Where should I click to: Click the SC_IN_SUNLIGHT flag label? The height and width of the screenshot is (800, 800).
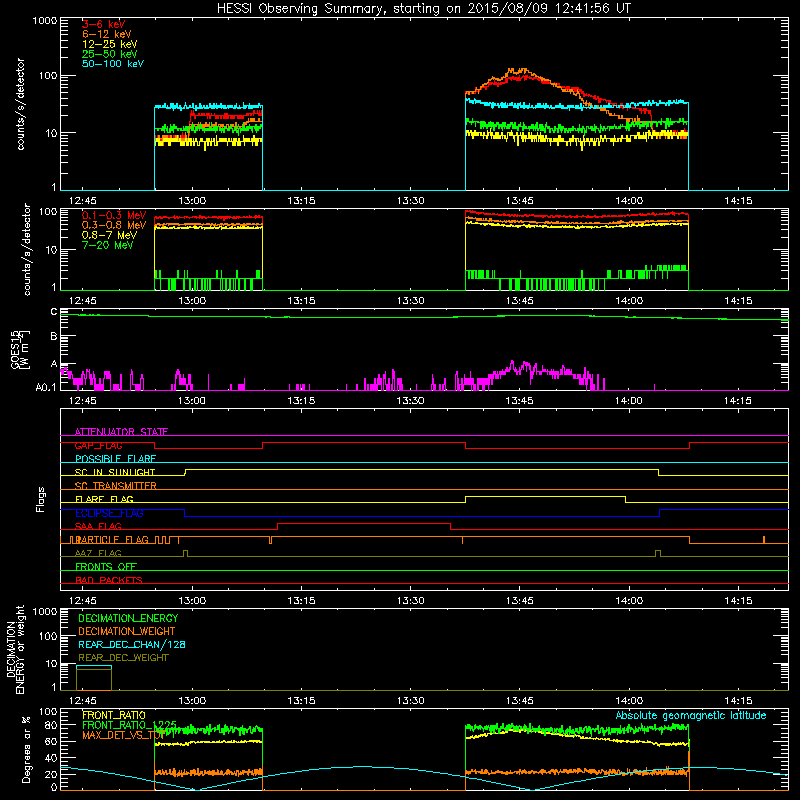coord(115,472)
